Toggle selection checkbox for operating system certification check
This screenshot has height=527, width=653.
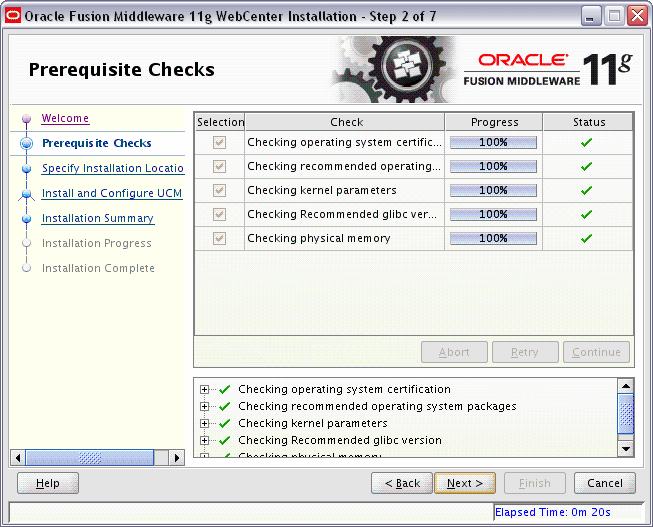tap(219, 142)
